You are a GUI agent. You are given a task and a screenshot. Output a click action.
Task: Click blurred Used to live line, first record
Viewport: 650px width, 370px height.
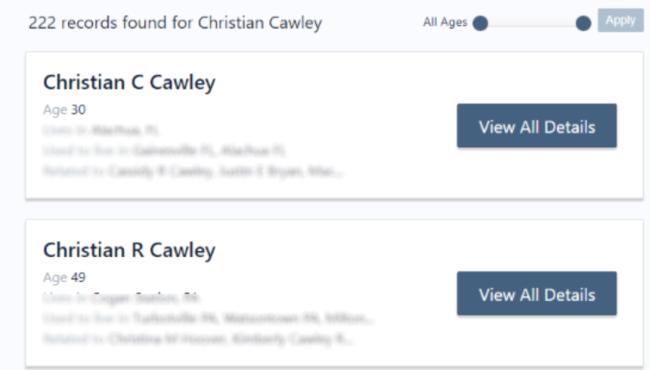click(x=164, y=150)
